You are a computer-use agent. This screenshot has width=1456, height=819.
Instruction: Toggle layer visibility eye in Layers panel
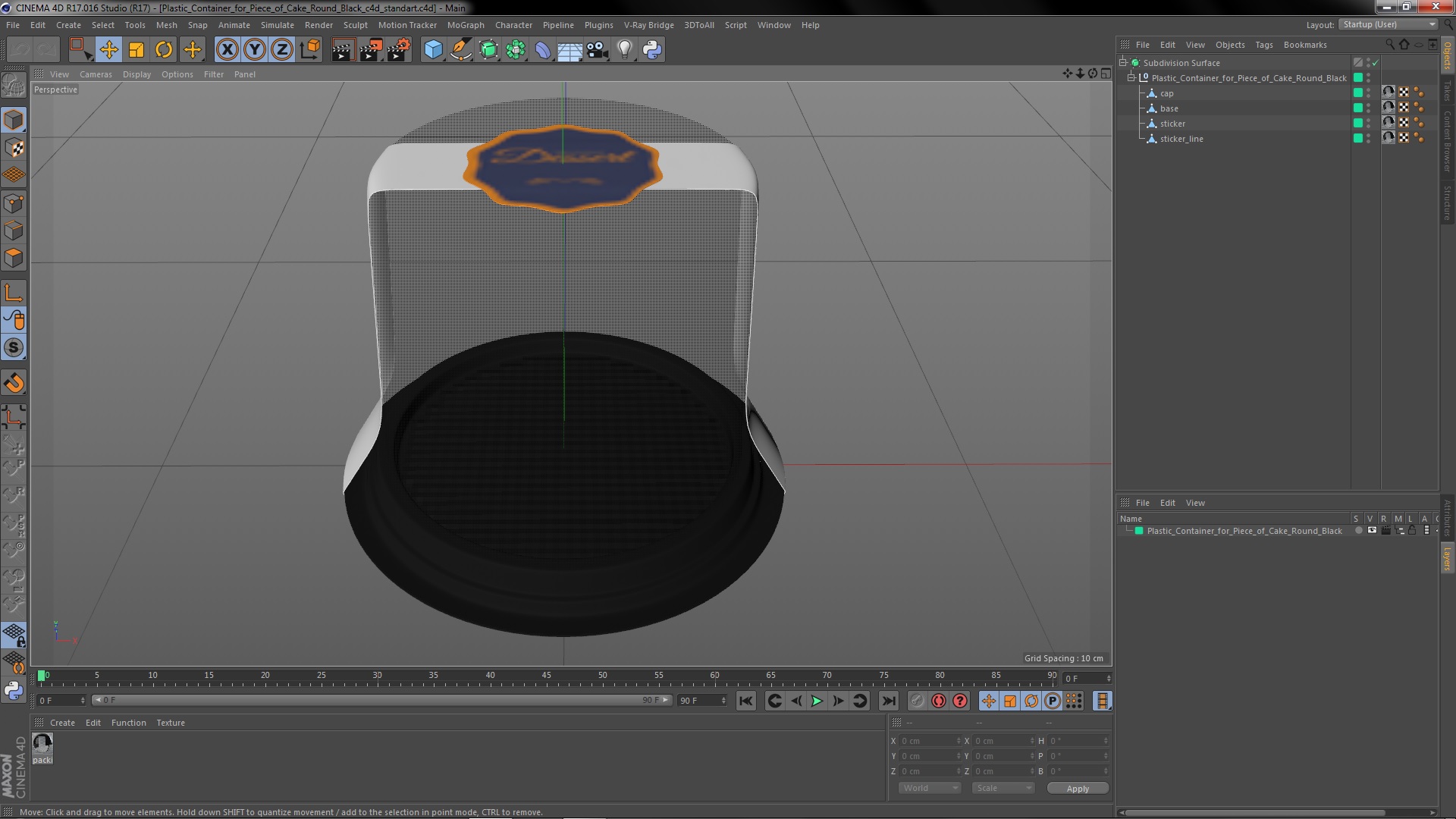tap(1372, 531)
